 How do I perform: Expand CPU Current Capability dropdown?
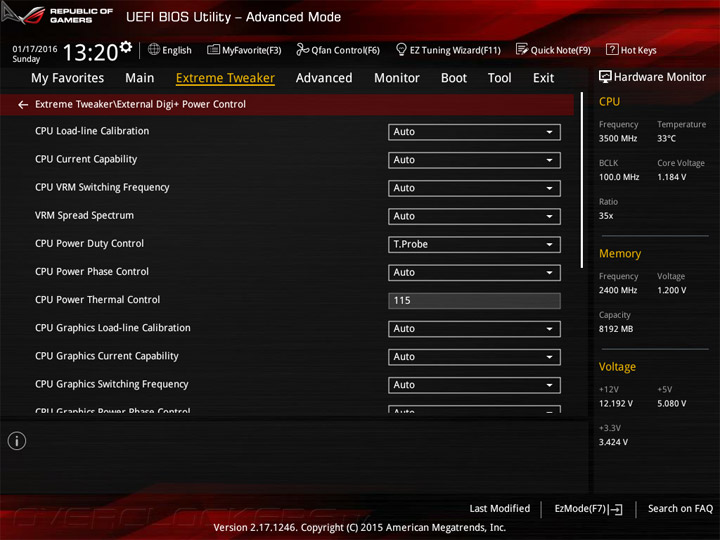point(474,160)
